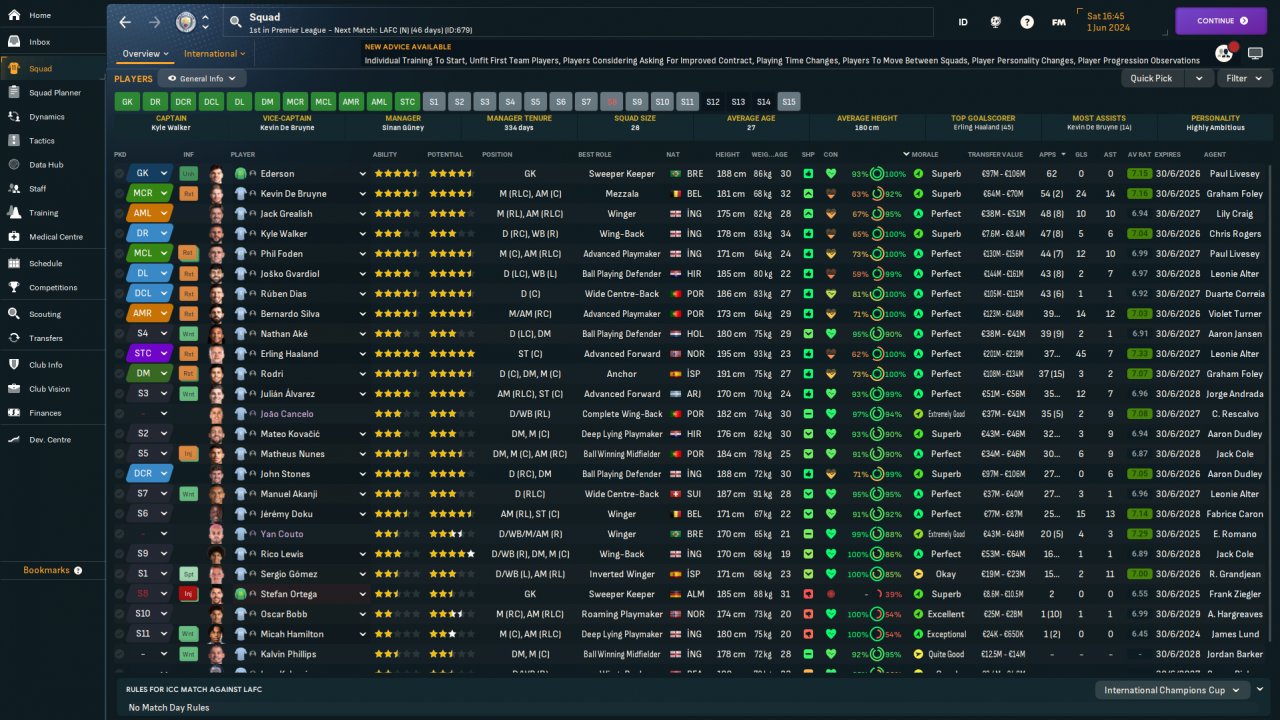
Task: Click the magnifier search icon
Action: (x=235, y=21)
